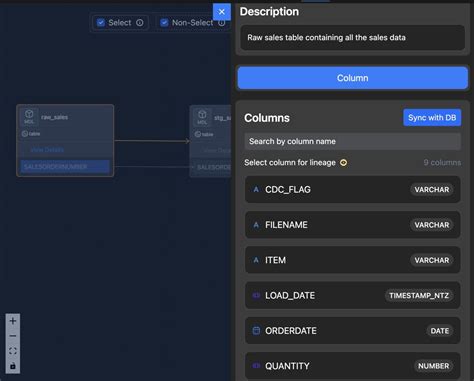
Task: Click the text type icon beside CDC_FLAG
Action: (x=256, y=190)
